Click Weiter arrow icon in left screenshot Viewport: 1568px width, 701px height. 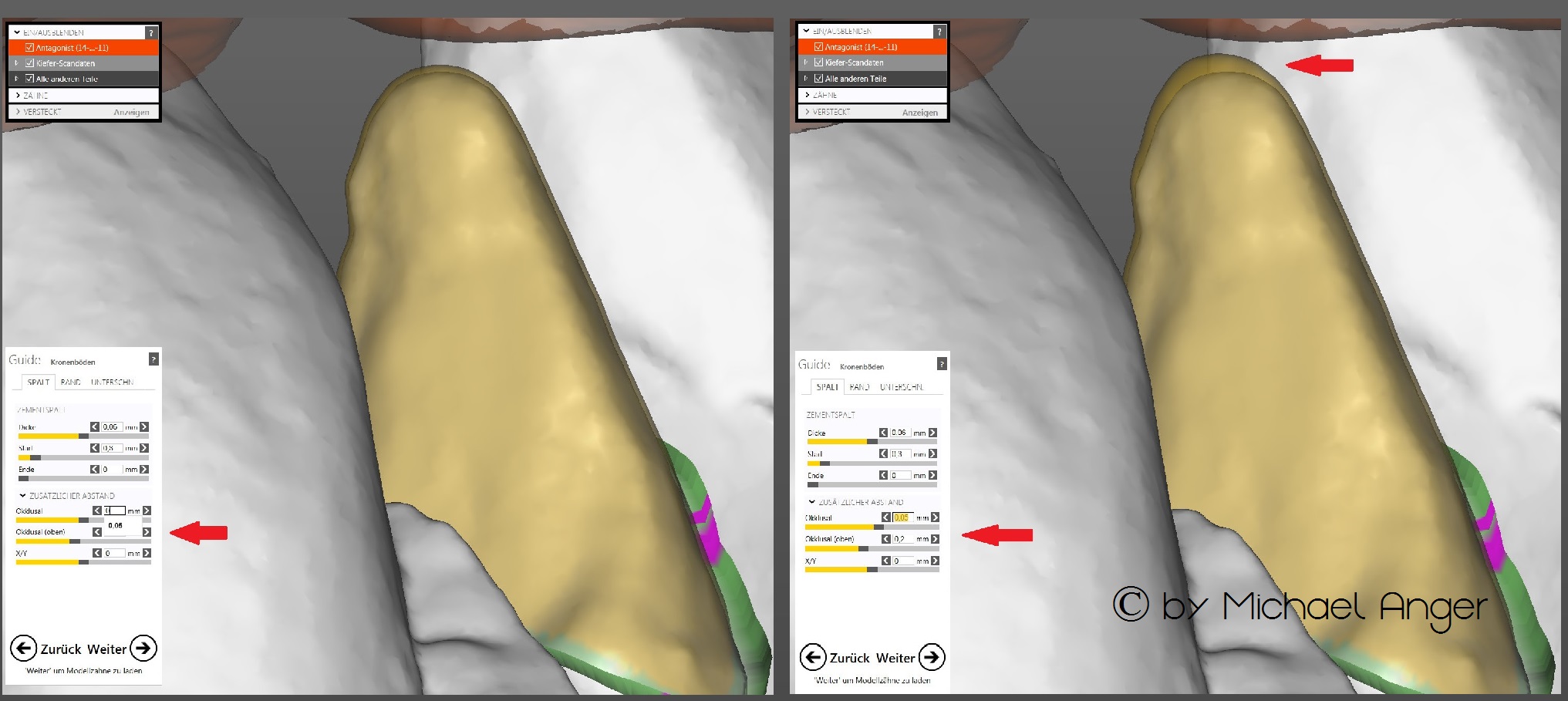[143, 649]
